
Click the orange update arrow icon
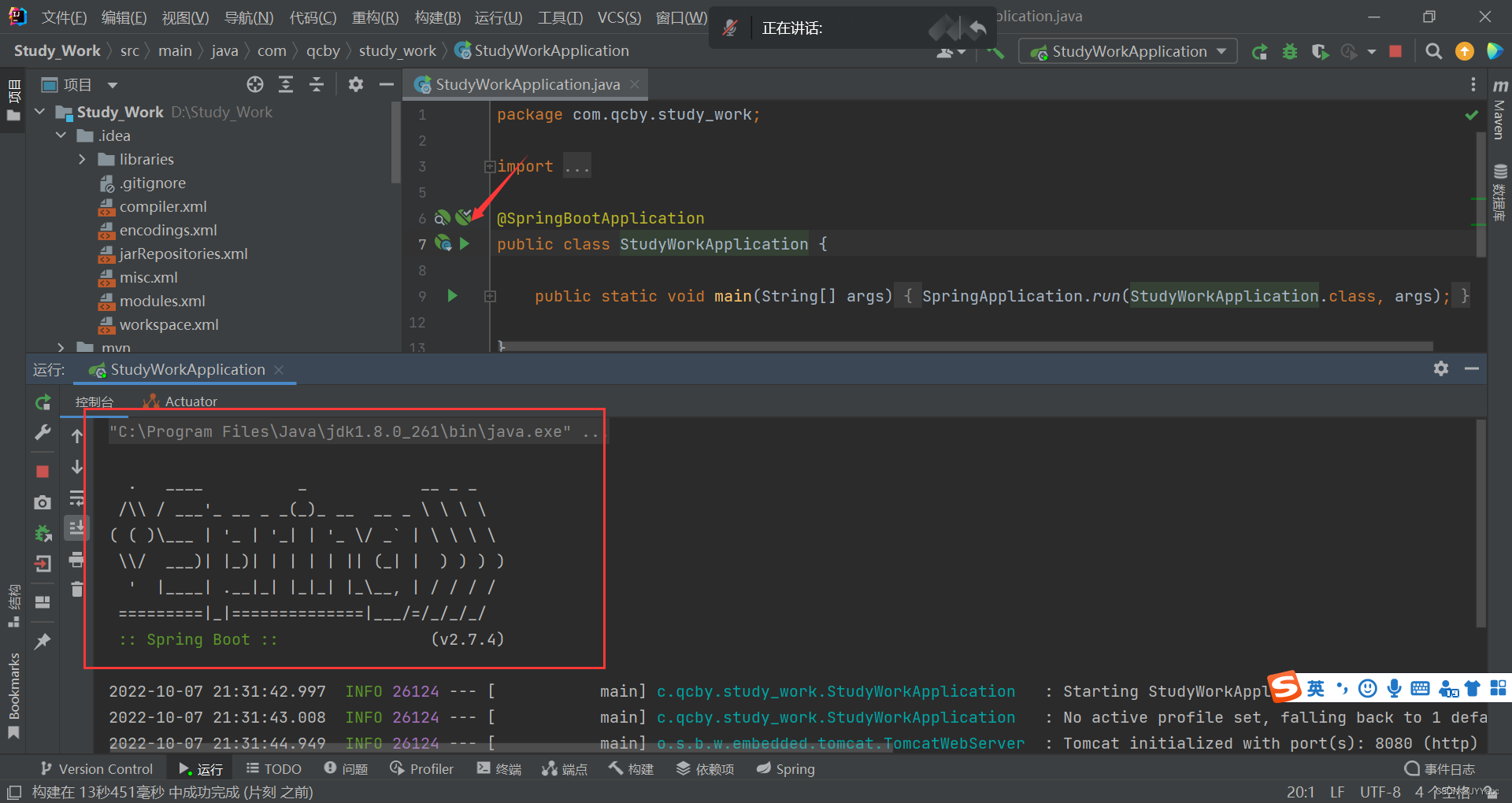pos(1464,51)
